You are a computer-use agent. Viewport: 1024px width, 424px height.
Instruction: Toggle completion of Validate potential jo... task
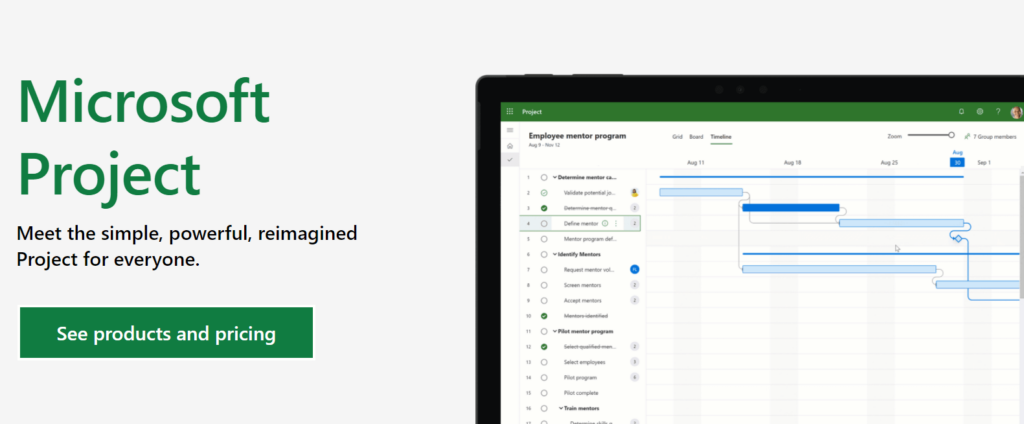click(x=544, y=193)
